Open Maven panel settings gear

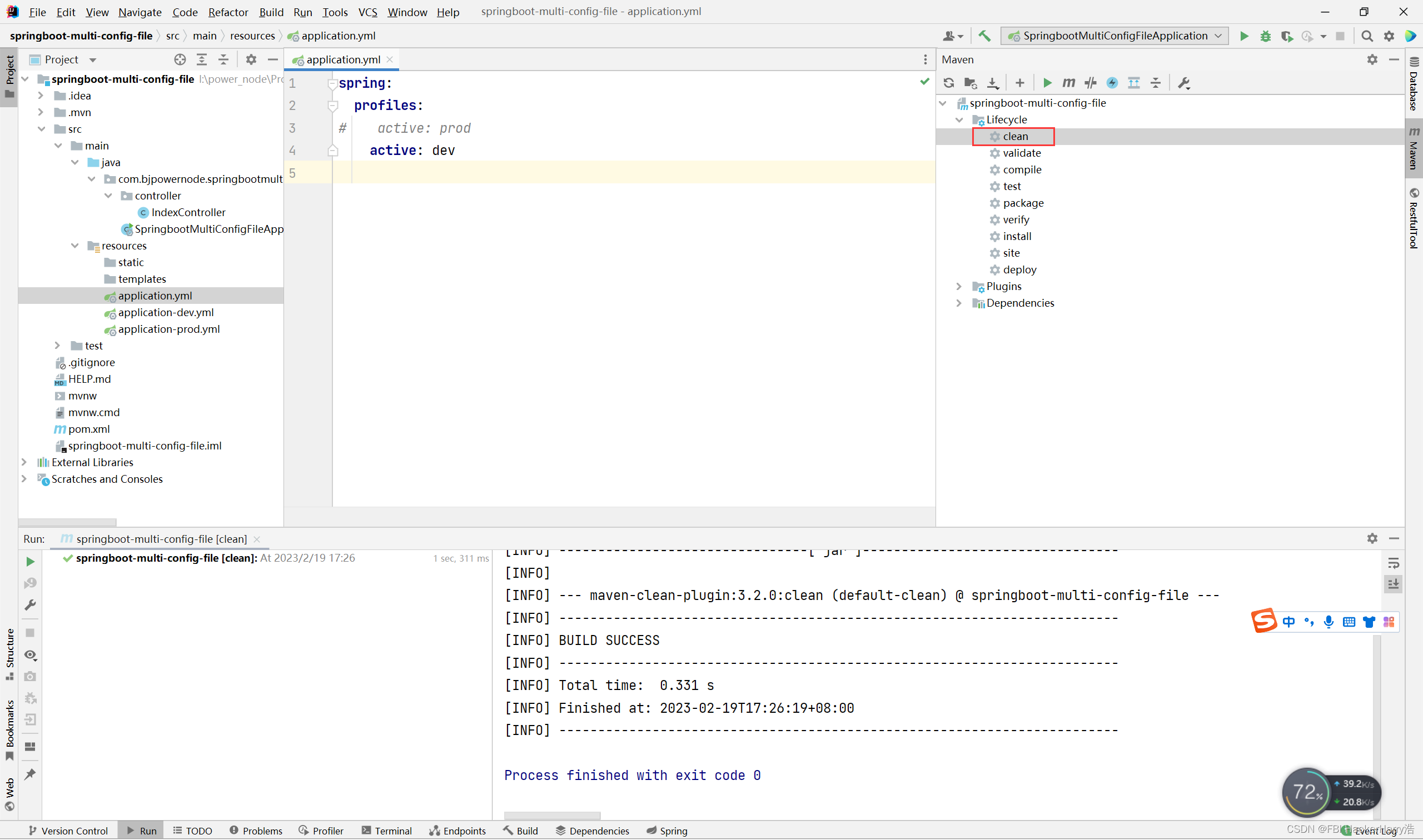coord(1372,59)
